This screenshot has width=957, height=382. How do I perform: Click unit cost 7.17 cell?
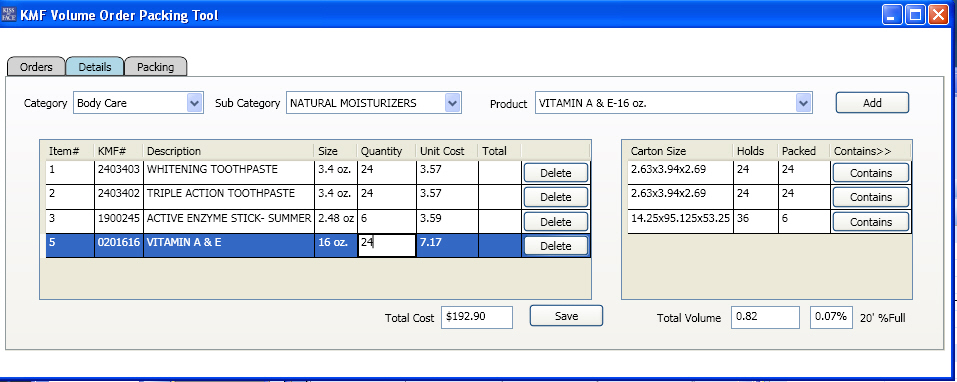(447, 245)
